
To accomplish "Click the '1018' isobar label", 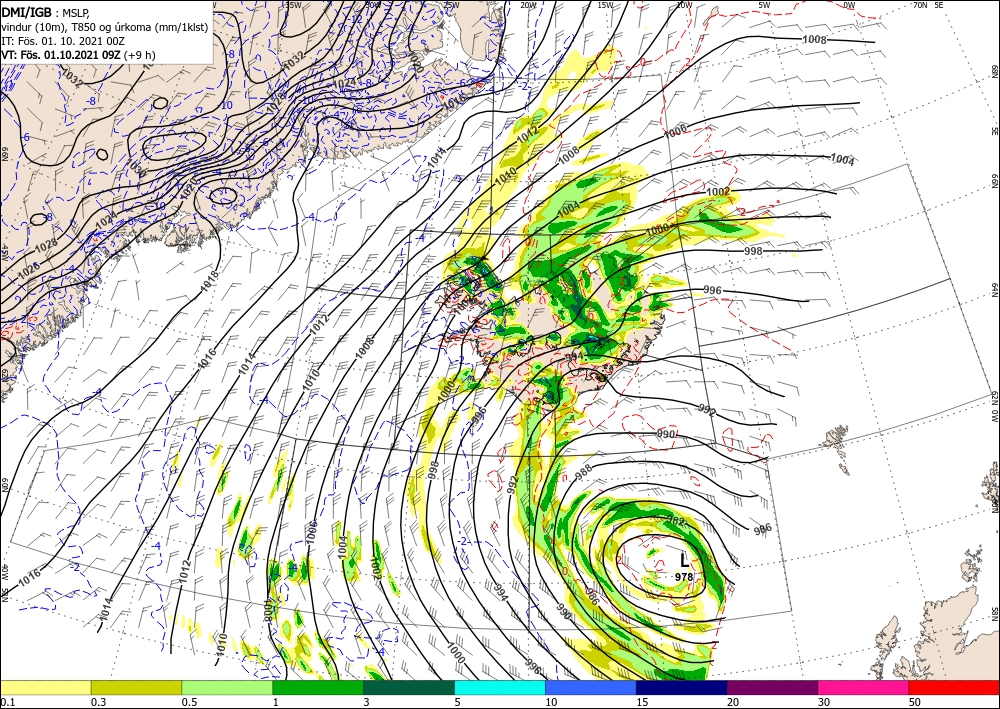I will point(209,281).
